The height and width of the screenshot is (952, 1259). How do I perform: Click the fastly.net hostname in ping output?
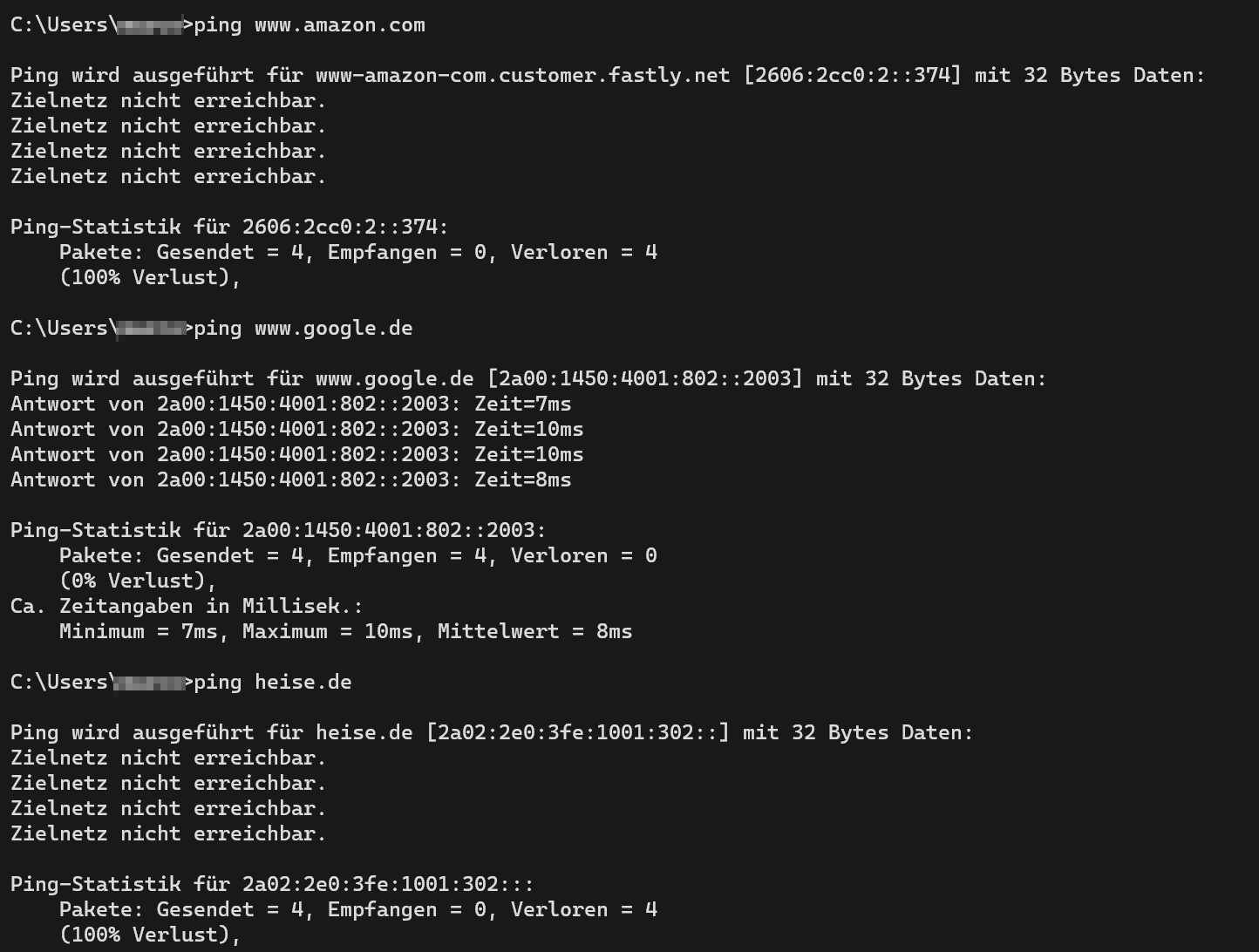tap(523, 76)
